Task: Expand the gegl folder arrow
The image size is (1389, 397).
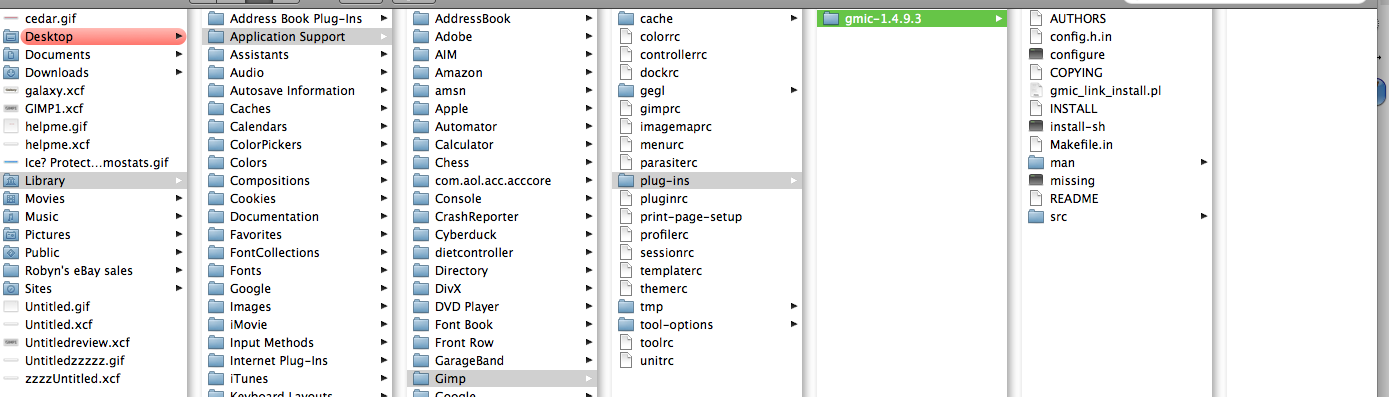Action: point(794,91)
